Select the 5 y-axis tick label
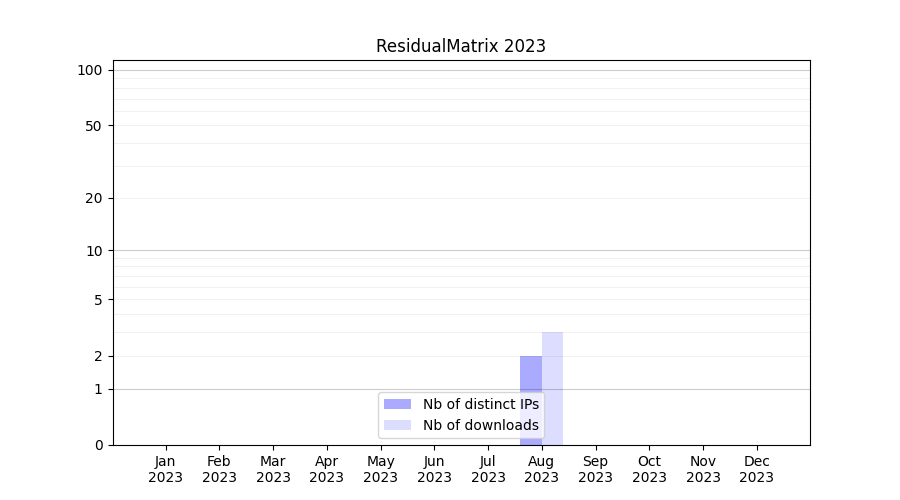Viewport: 900px width, 500px height. point(98,300)
